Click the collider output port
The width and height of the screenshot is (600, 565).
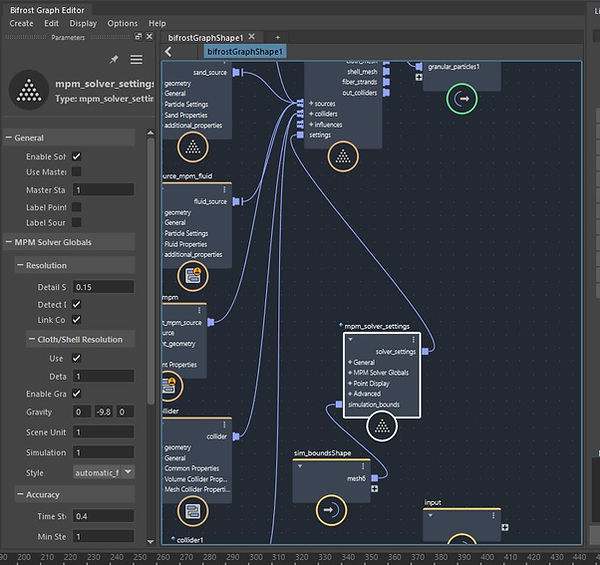[x=236, y=436]
